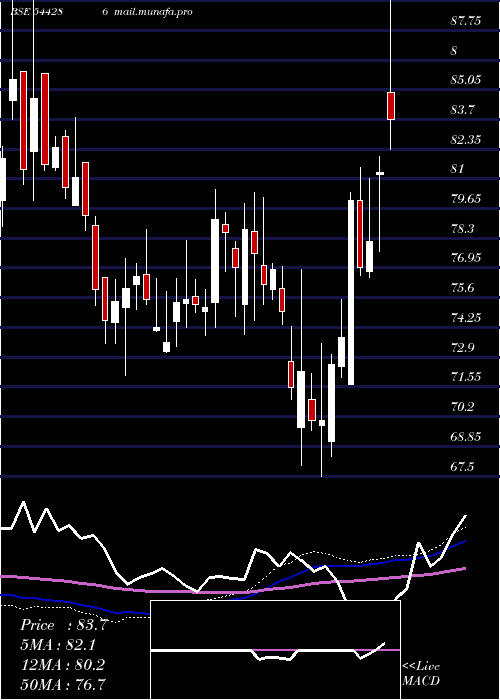Click the 74.25 price axis label

(466, 317)
